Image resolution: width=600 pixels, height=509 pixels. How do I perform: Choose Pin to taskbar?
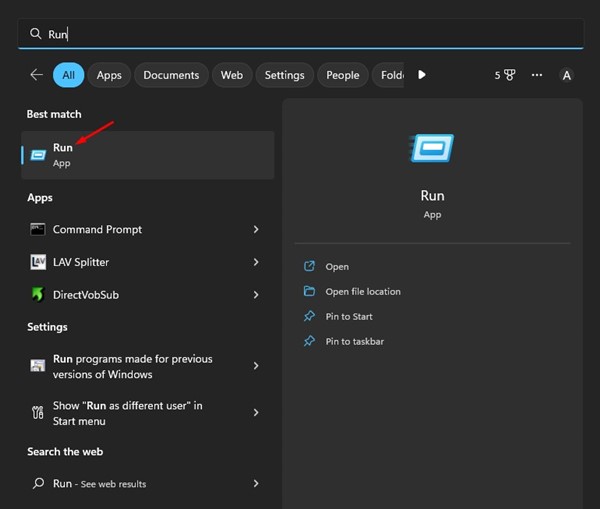click(355, 341)
